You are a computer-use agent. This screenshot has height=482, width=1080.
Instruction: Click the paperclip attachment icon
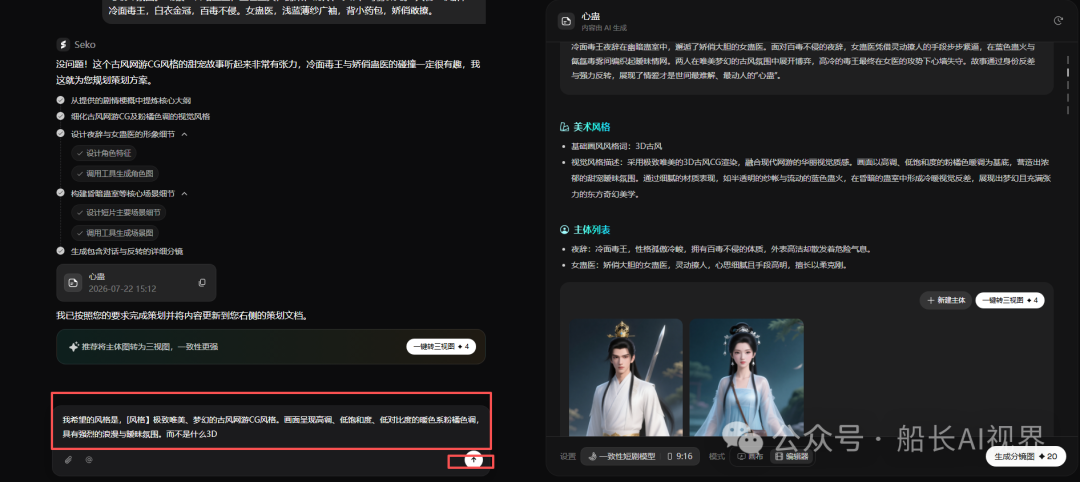point(68,459)
